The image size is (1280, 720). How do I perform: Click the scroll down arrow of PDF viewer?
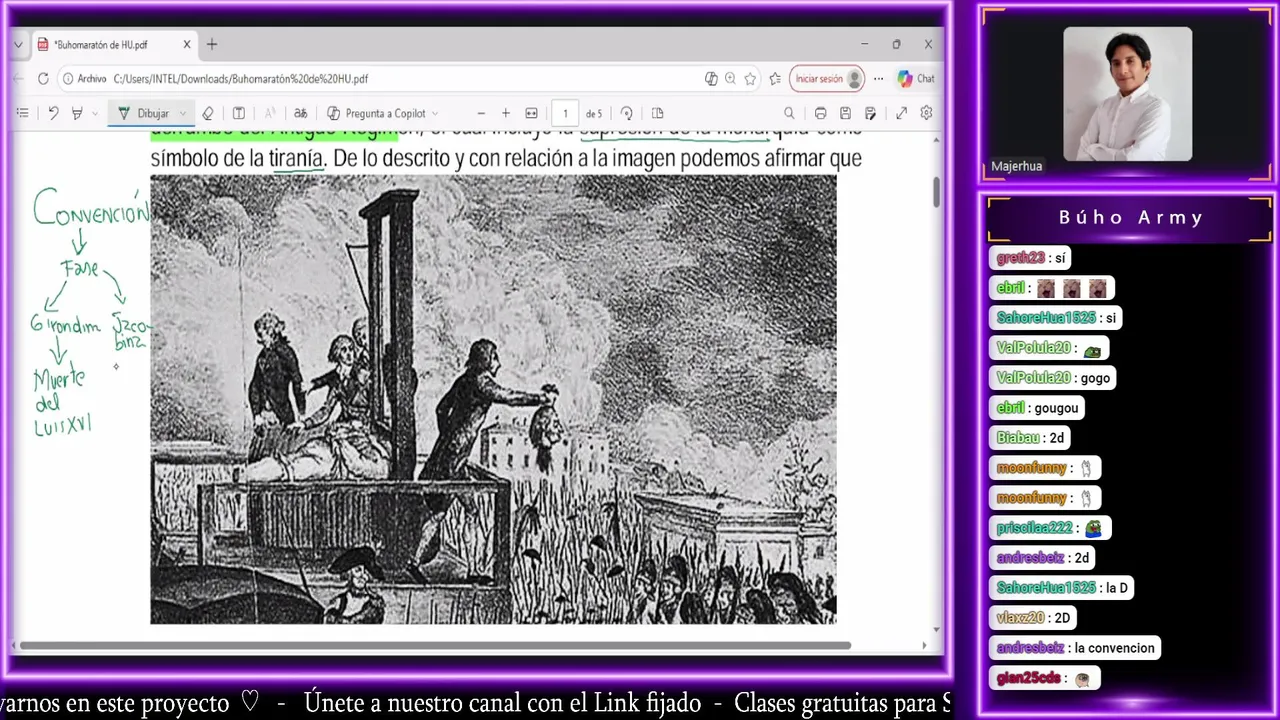(937, 630)
